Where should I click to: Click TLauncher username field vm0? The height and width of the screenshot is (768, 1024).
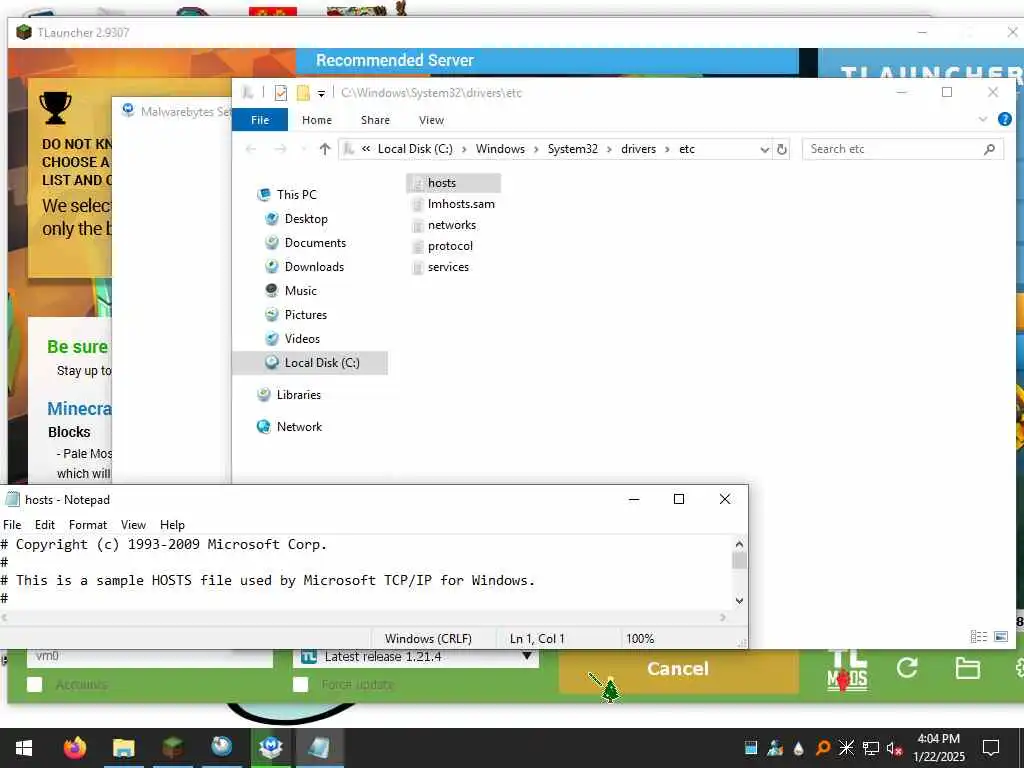(150, 657)
